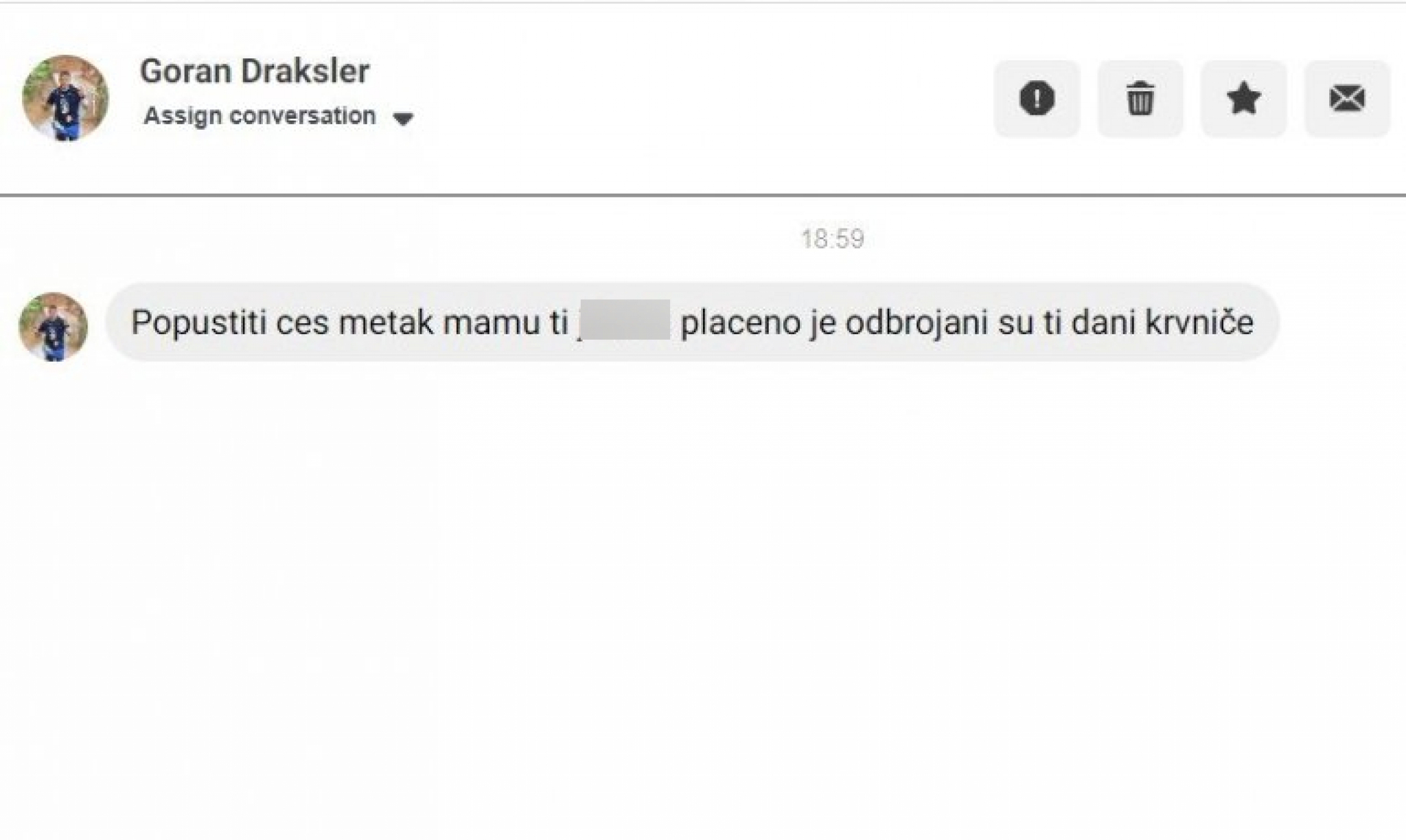Viewport: 1406px width, 840px height.
Task: Mark the conversation unread with envelope icon
Action: pyautogui.click(x=1346, y=98)
